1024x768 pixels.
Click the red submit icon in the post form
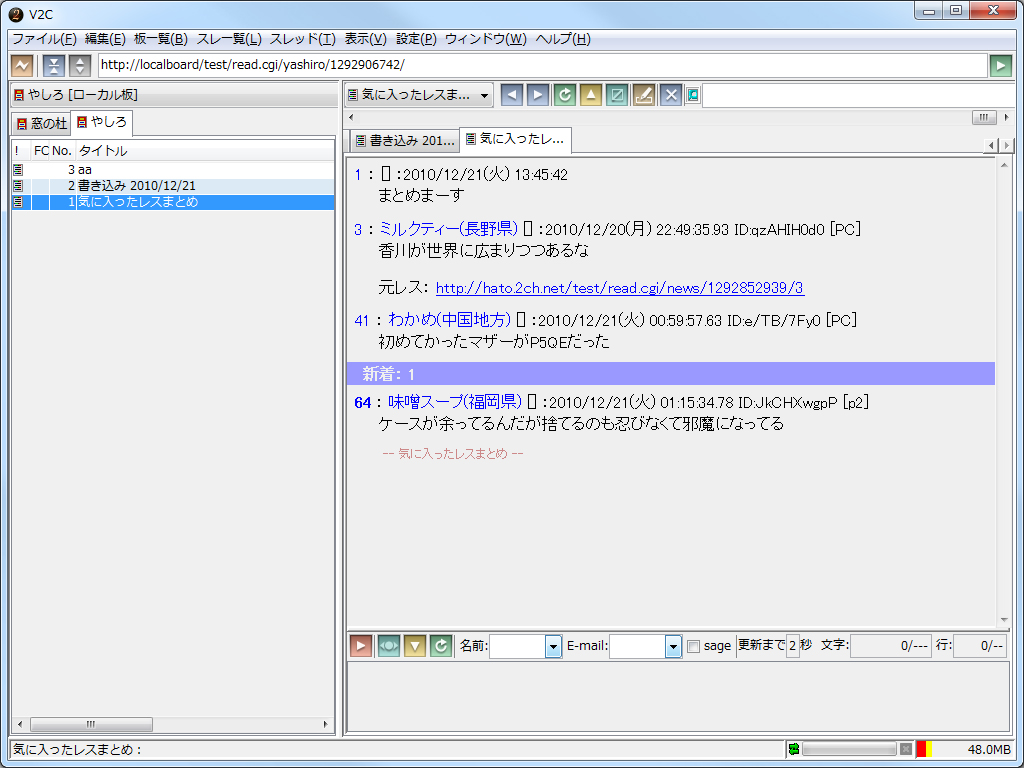361,646
